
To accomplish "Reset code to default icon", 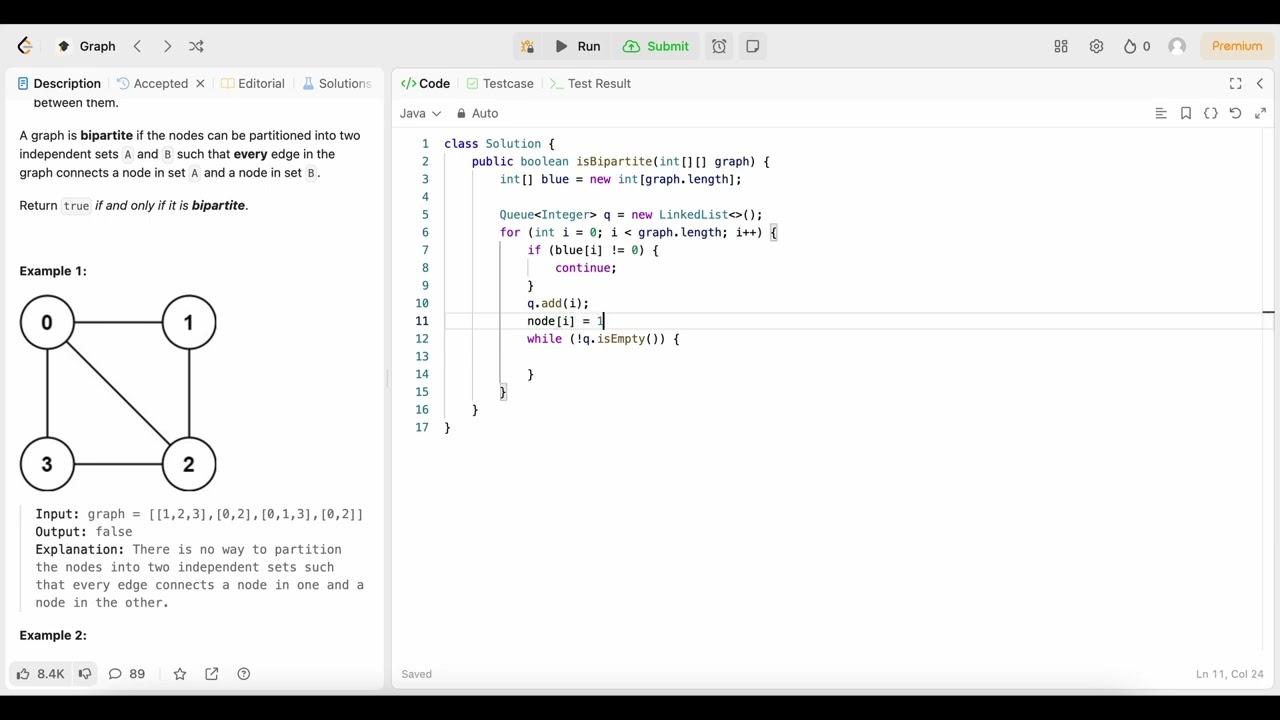I will (x=1235, y=113).
